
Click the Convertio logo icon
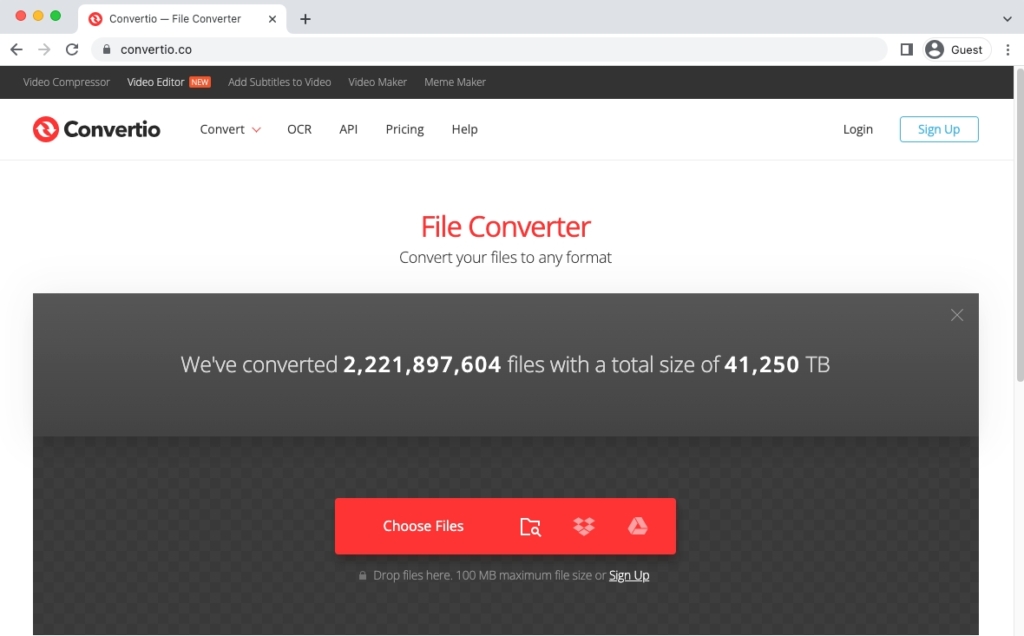(46, 129)
